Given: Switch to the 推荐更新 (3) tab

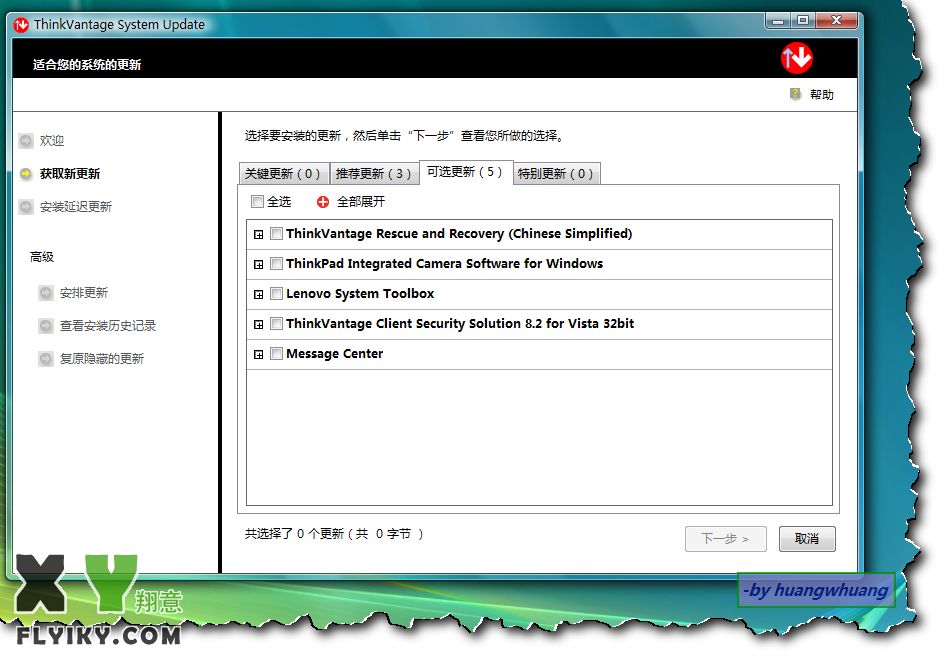Looking at the screenshot, I should click(x=374, y=174).
